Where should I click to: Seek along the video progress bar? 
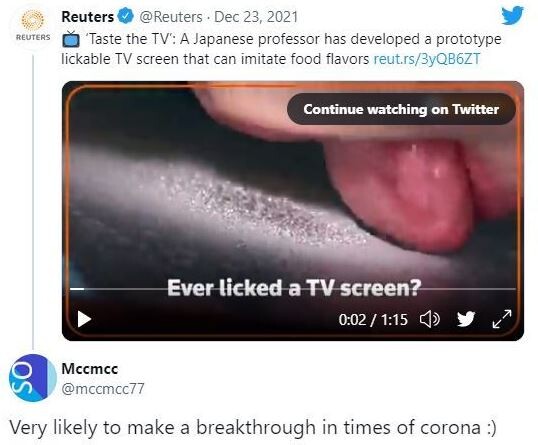coord(293,289)
